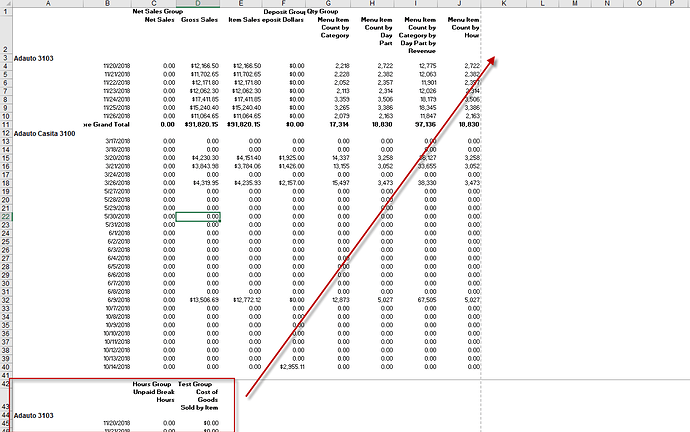
Task: Click $1,925.00 deposit cell
Action: pyautogui.click(x=291, y=158)
